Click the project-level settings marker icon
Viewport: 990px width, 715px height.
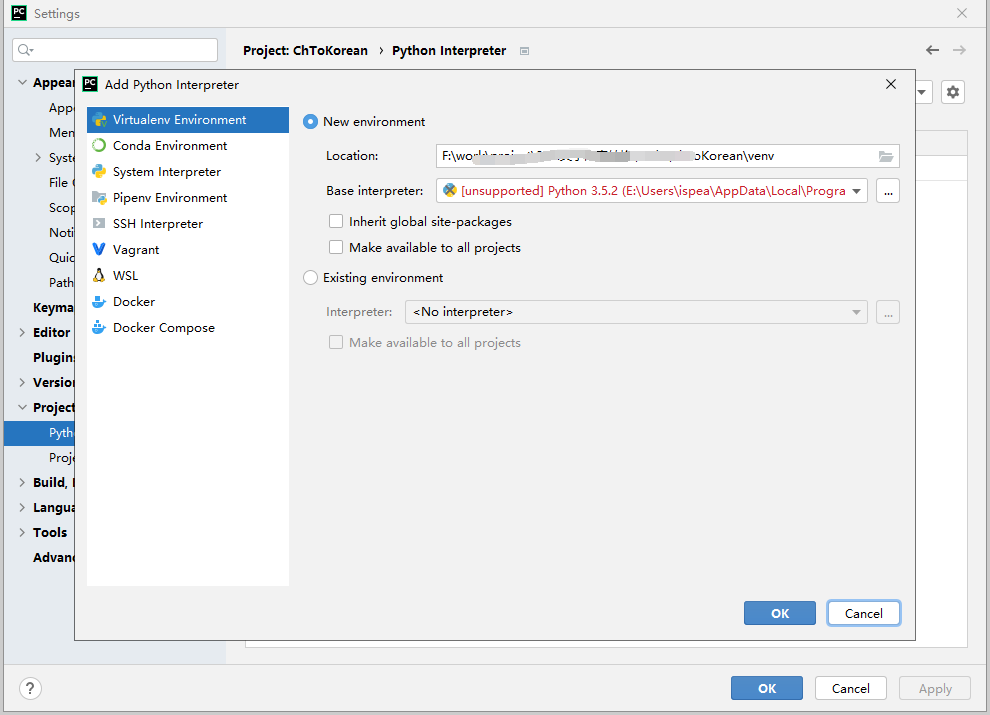(524, 51)
